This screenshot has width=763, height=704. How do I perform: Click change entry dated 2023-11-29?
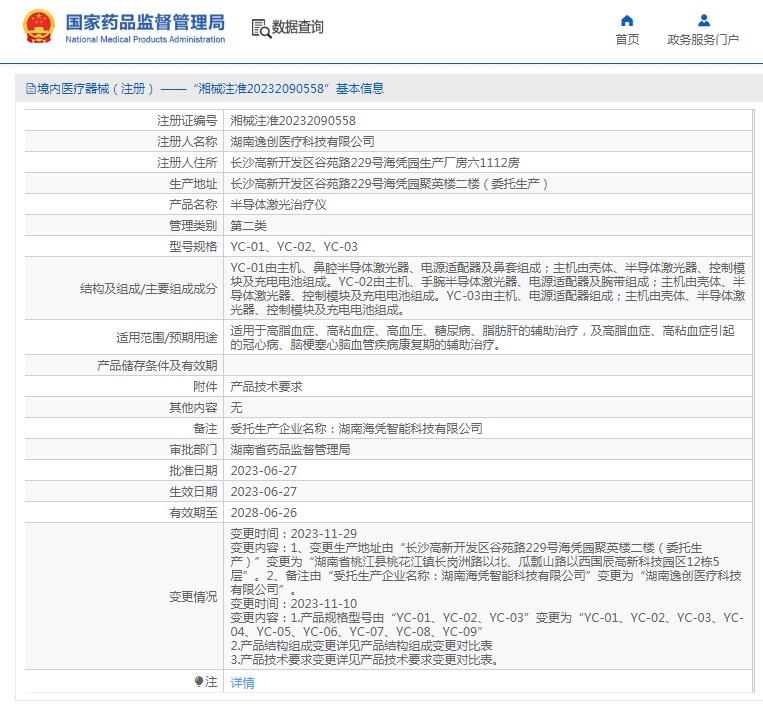click(x=293, y=534)
